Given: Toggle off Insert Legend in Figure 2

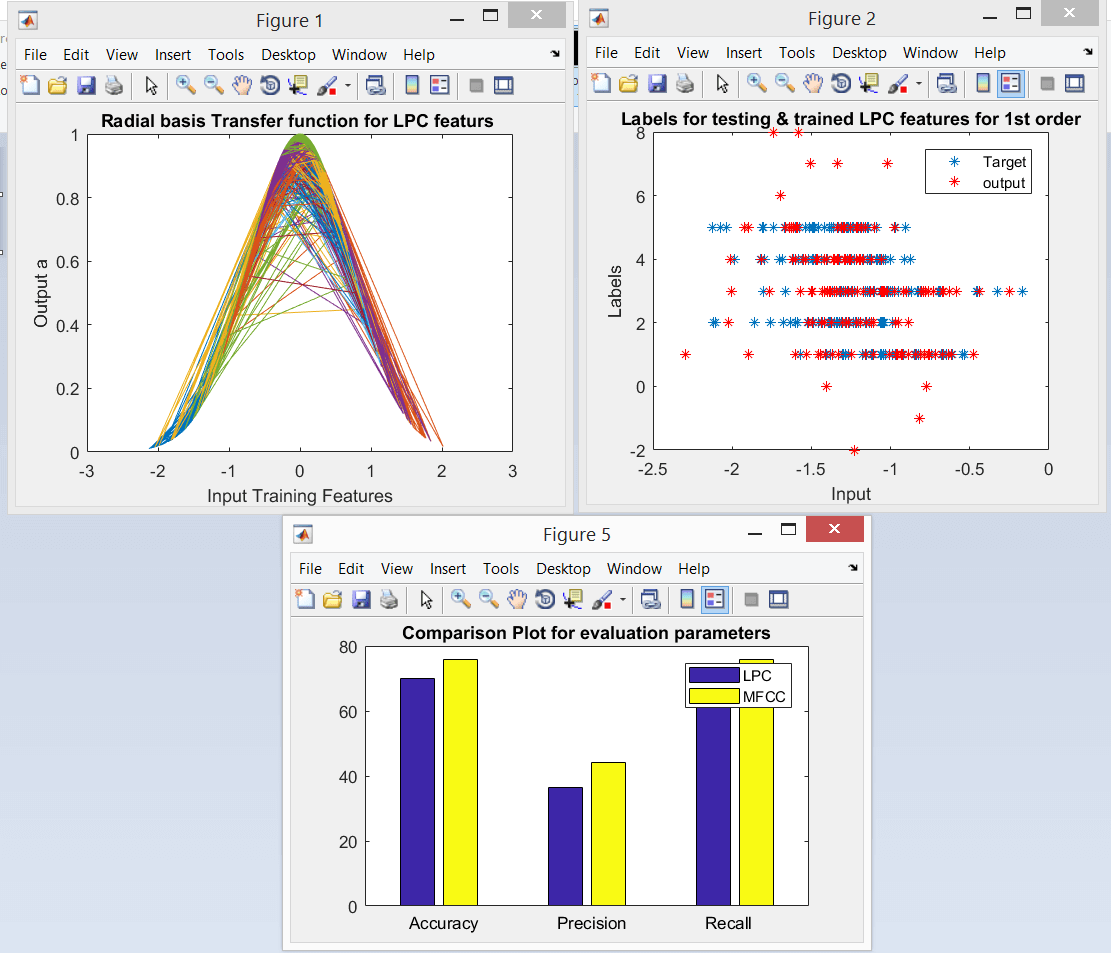Looking at the screenshot, I should pos(1010,84).
